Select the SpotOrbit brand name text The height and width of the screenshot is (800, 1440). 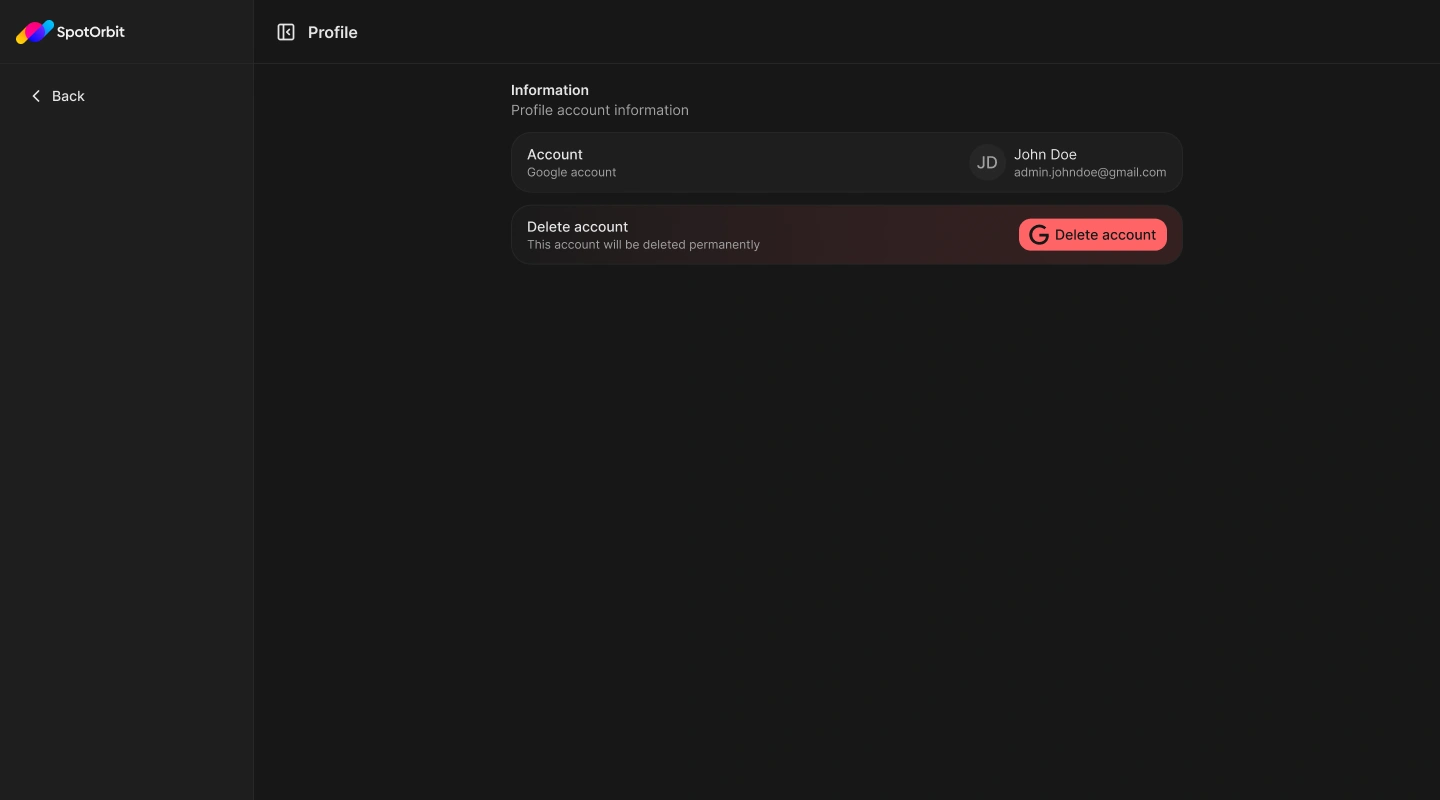(91, 32)
